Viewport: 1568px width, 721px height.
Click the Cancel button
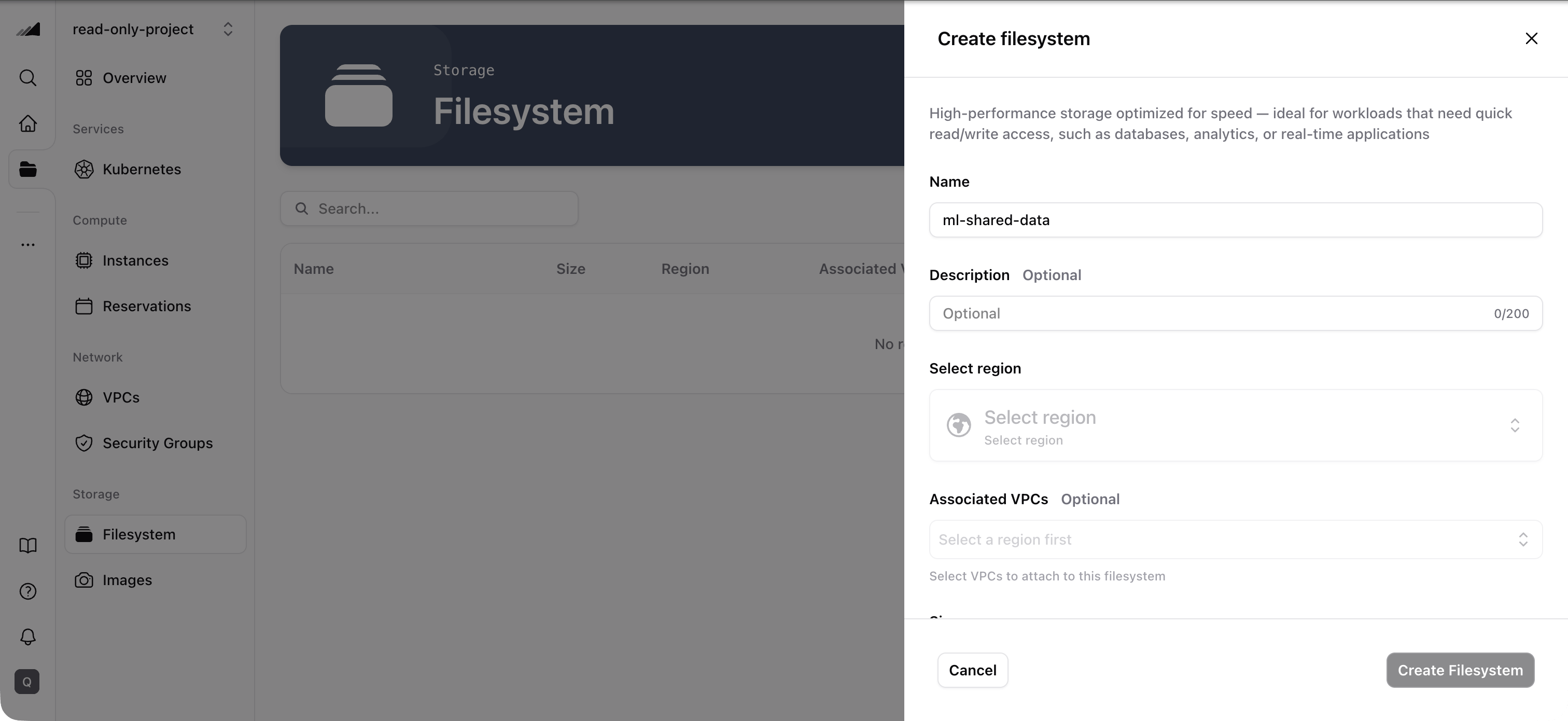[972, 670]
